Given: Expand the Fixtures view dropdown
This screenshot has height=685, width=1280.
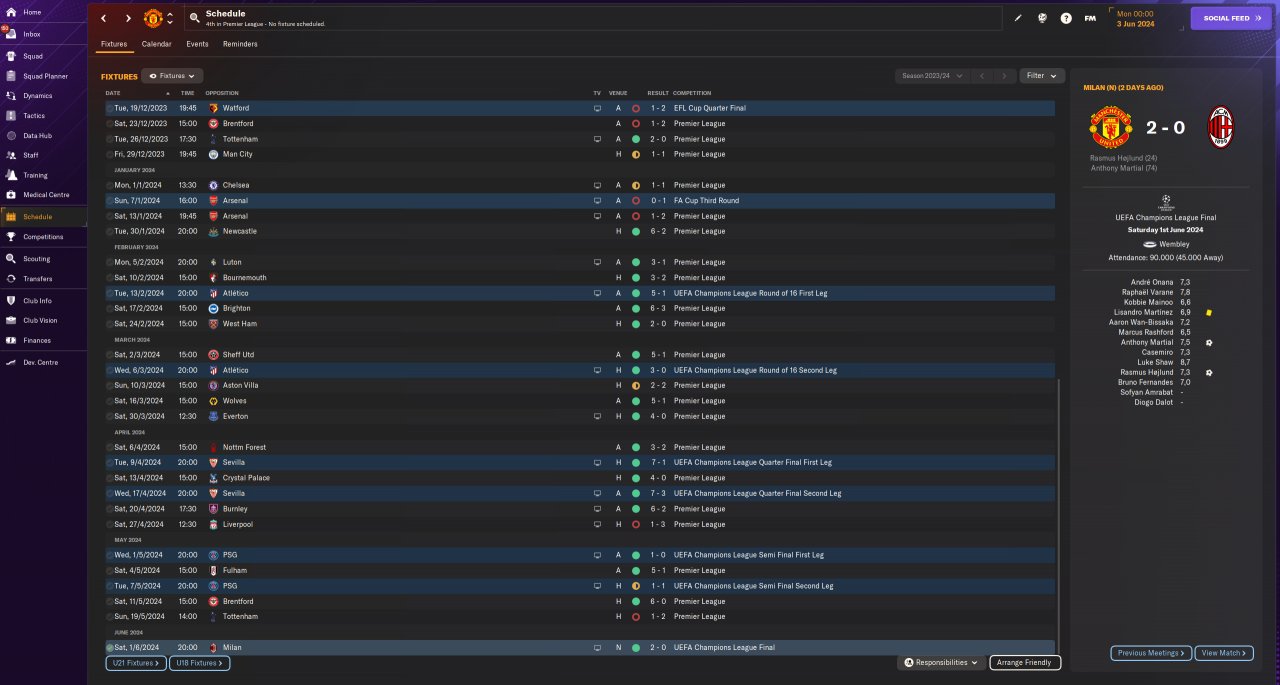Looking at the screenshot, I should [172, 75].
